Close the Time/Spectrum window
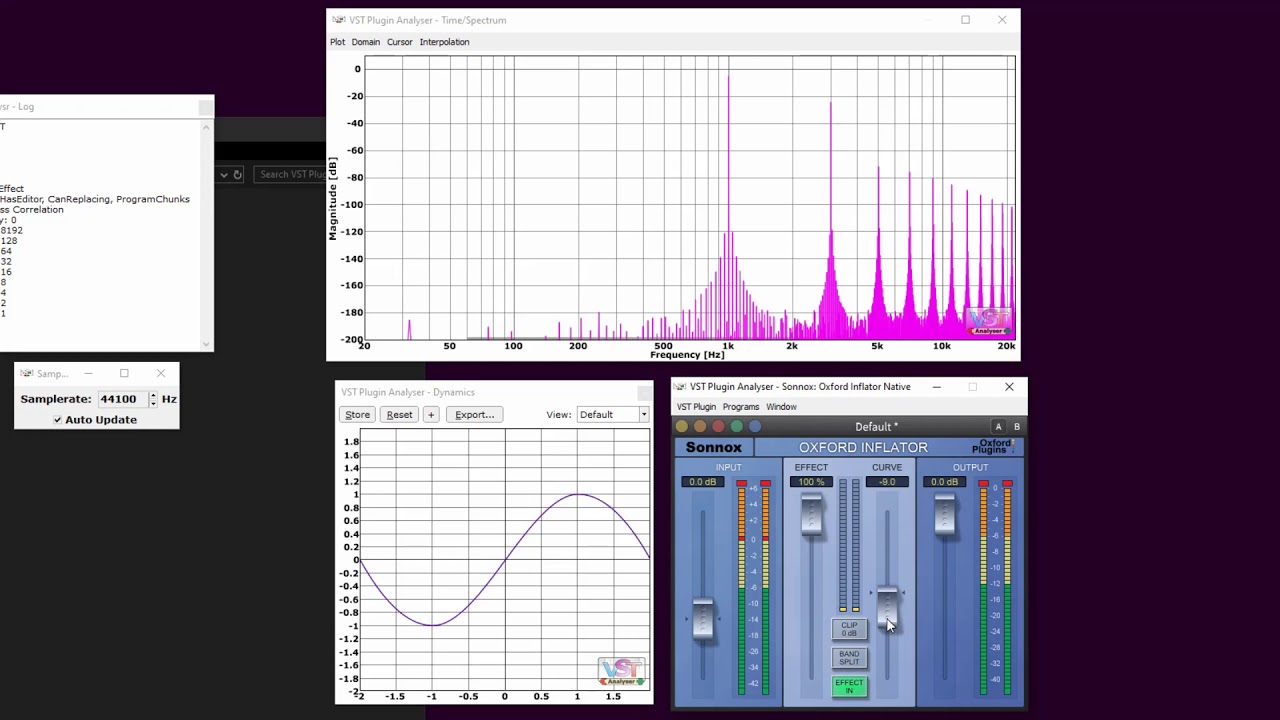The width and height of the screenshot is (1280, 720). point(1002,20)
